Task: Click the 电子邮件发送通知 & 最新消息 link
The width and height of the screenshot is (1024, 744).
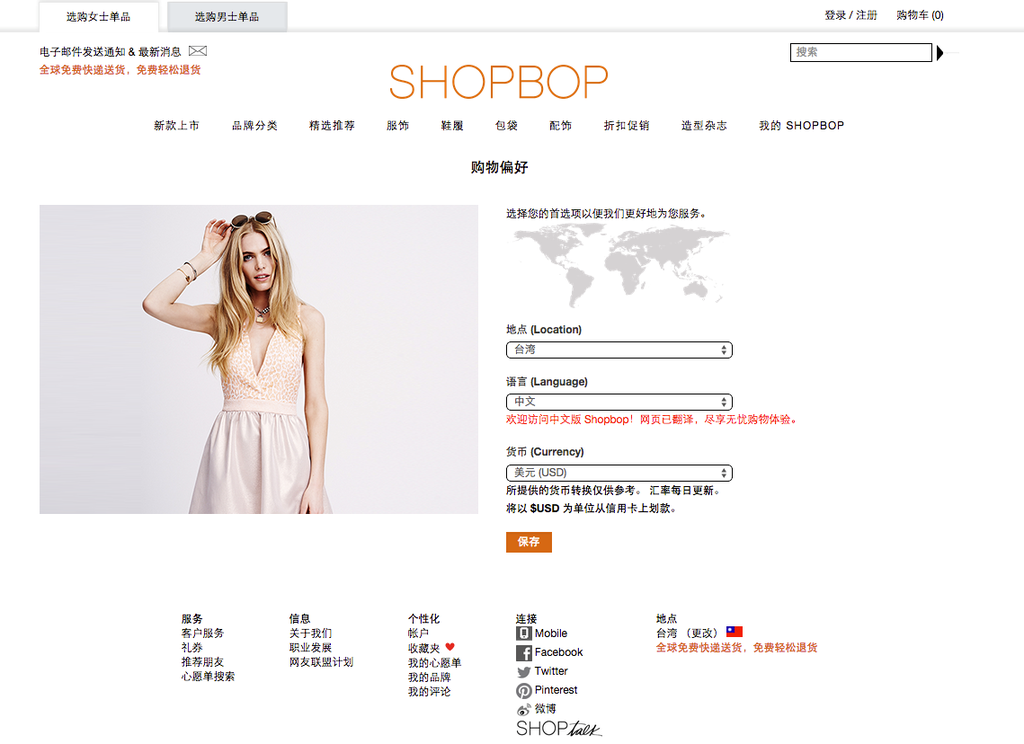Action: 110,52
